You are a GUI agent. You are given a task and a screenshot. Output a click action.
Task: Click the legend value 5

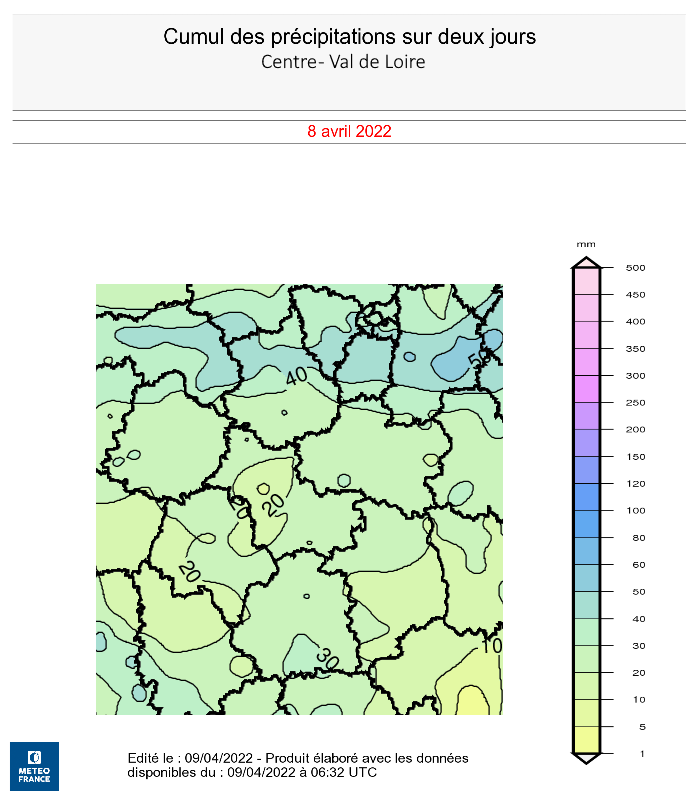642,727
